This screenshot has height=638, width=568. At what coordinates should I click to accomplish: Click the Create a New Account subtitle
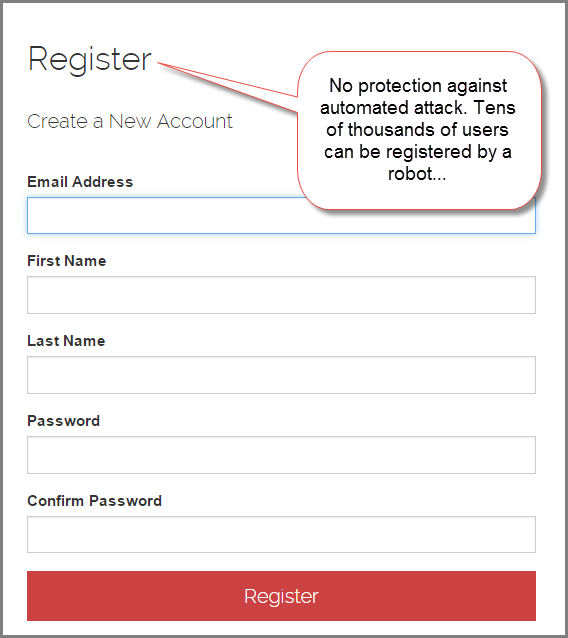pos(130,121)
